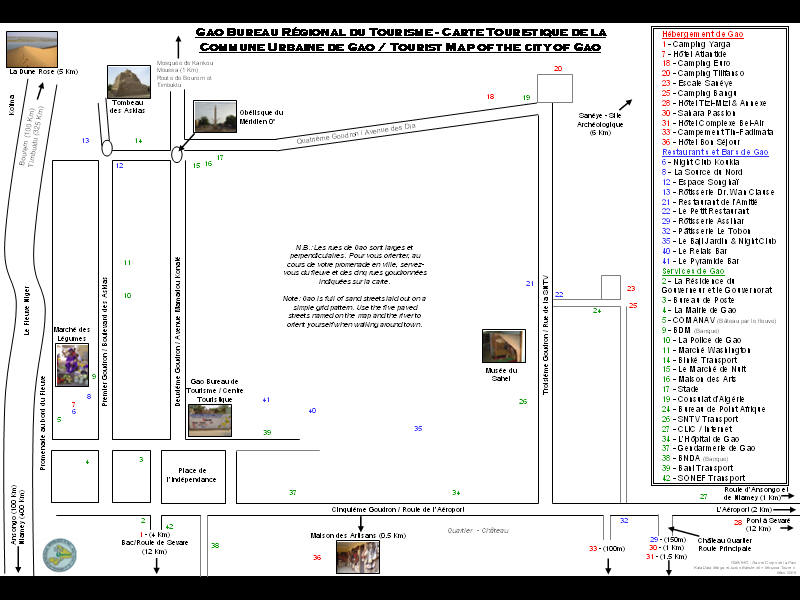Select the 'Sanèye - Site Archéologique (6 Km)' label

click(600, 124)
